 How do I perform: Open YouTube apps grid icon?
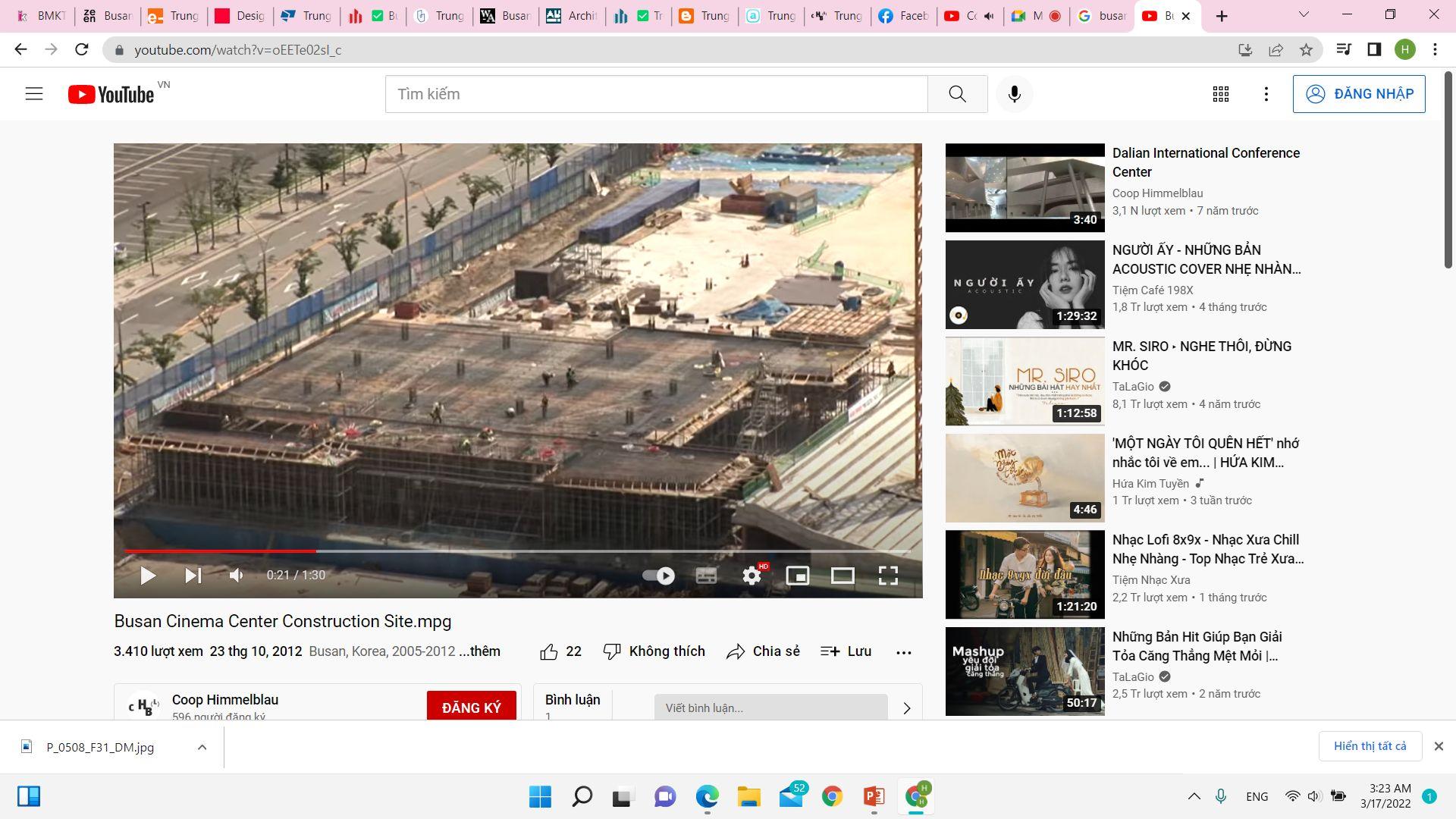pyautogui.click(x=1220, y=94)
